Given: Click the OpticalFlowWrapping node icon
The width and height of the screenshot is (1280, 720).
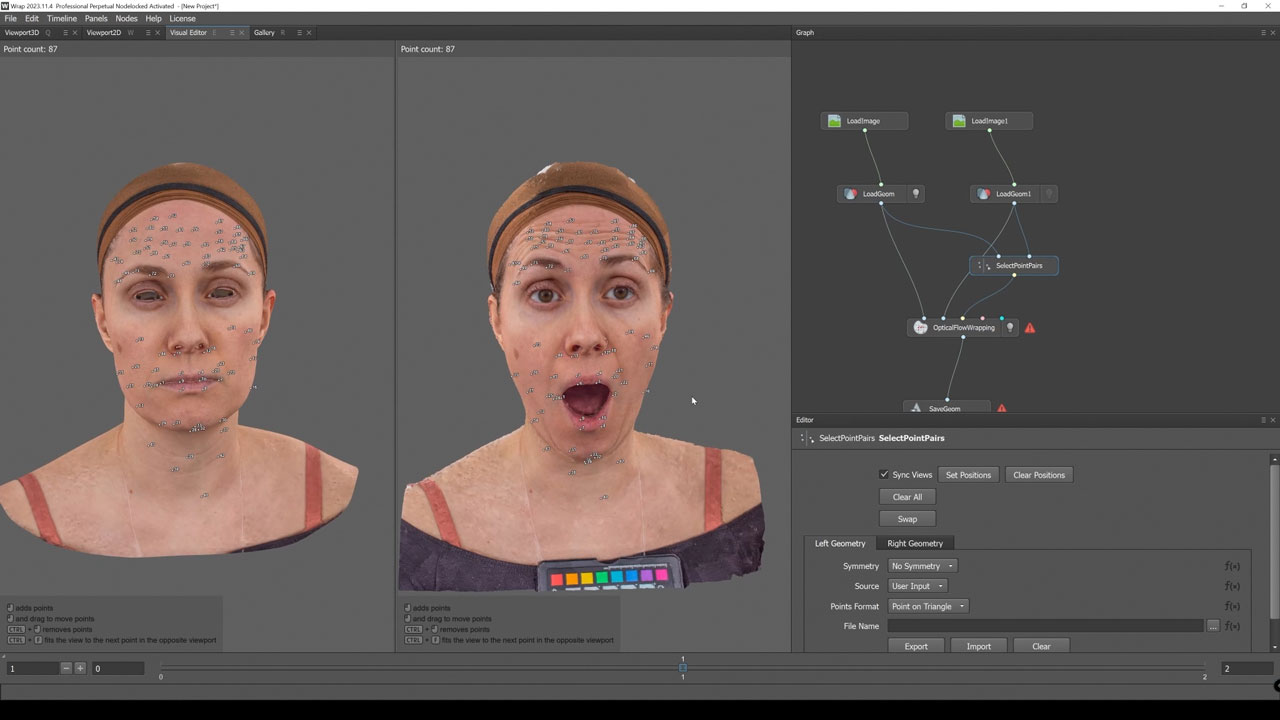Looking at the screenshot, I should pyautogui.click(x=920, y=328).
